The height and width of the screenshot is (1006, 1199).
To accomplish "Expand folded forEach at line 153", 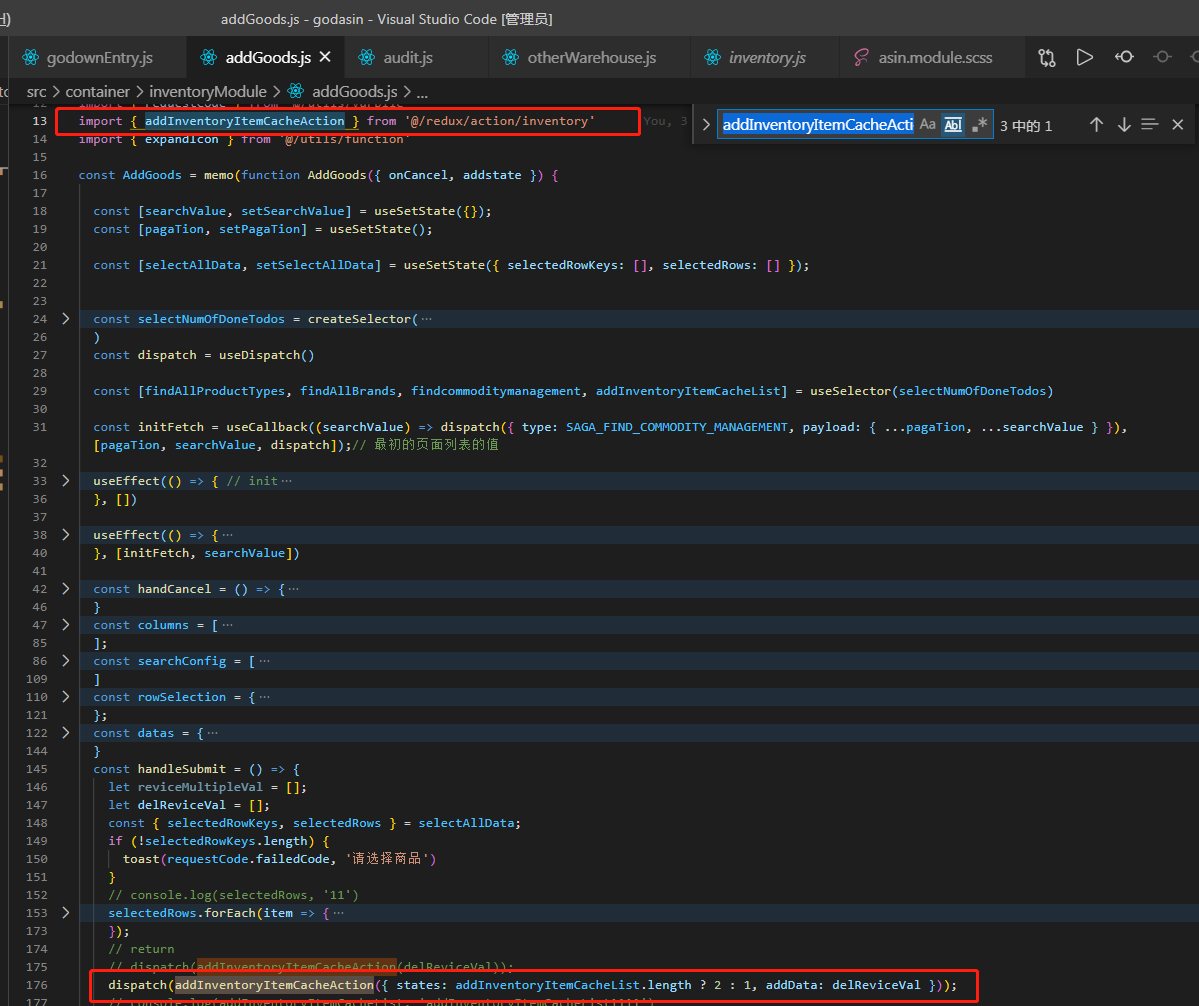I will pyautogui.click(x=66, y=913).
